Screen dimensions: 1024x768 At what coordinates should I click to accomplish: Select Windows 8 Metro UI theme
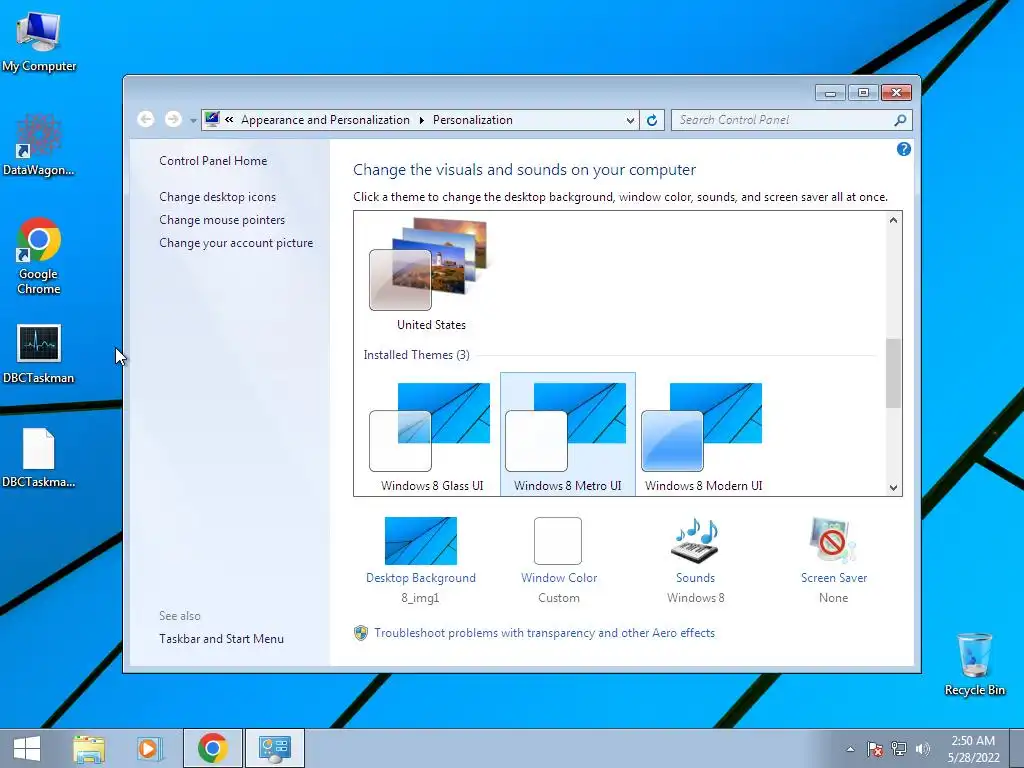[568, 434]
